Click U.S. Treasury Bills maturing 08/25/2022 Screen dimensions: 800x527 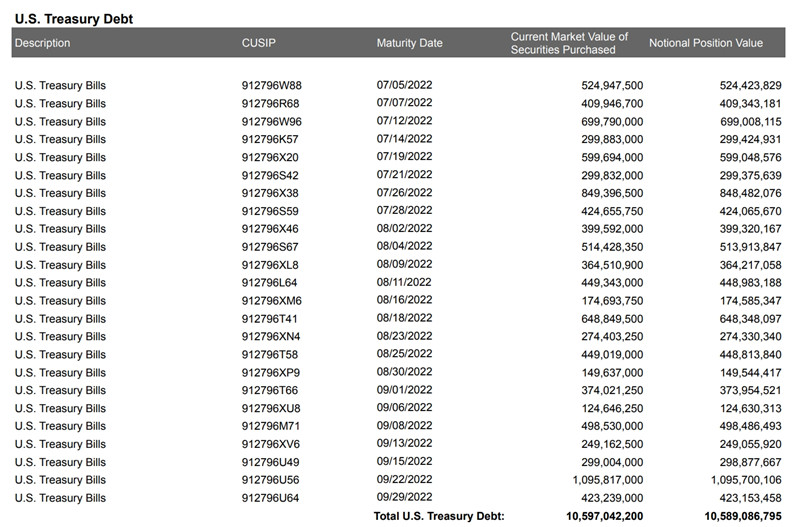(60, 354)
